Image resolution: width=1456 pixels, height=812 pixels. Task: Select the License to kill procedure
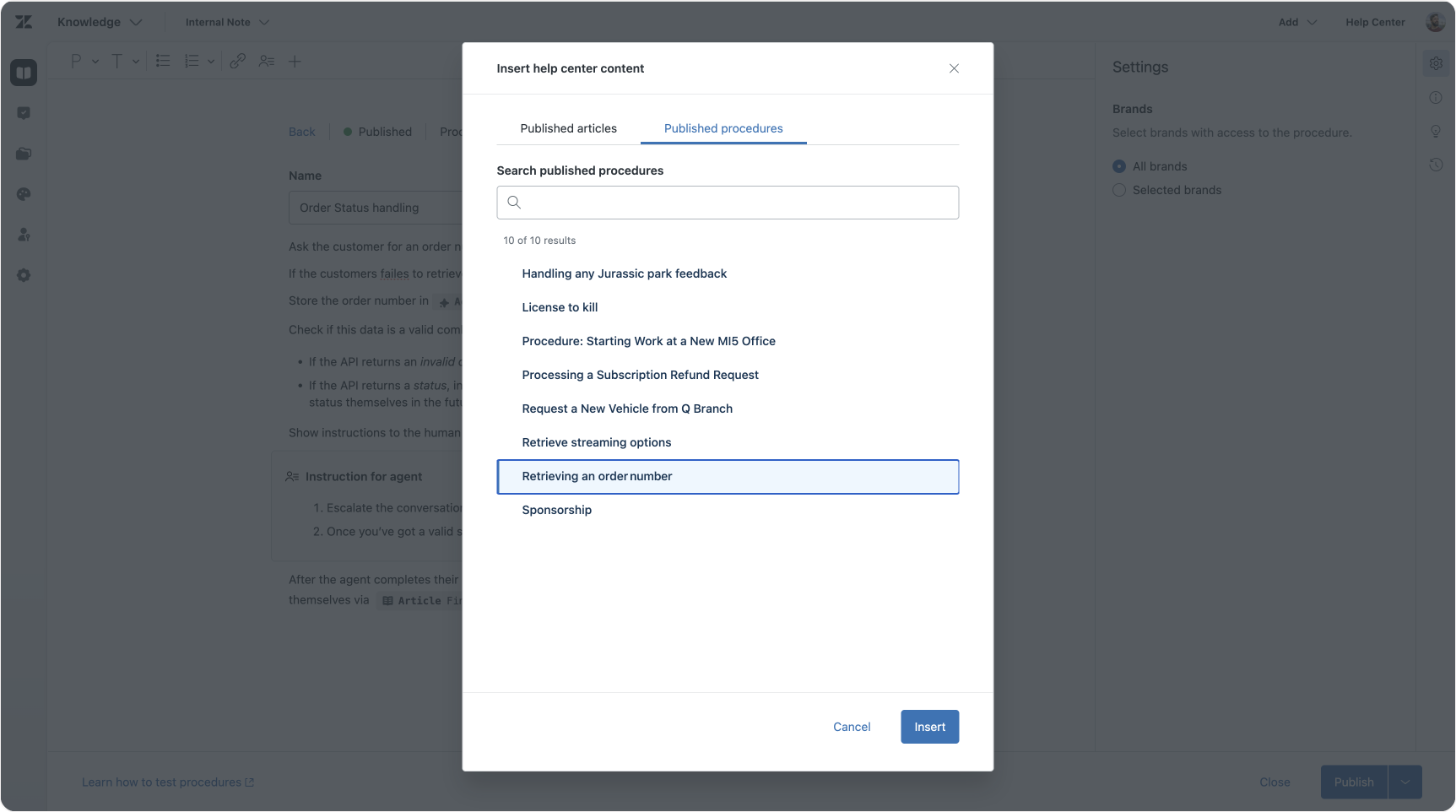click(x=560, y=307)
